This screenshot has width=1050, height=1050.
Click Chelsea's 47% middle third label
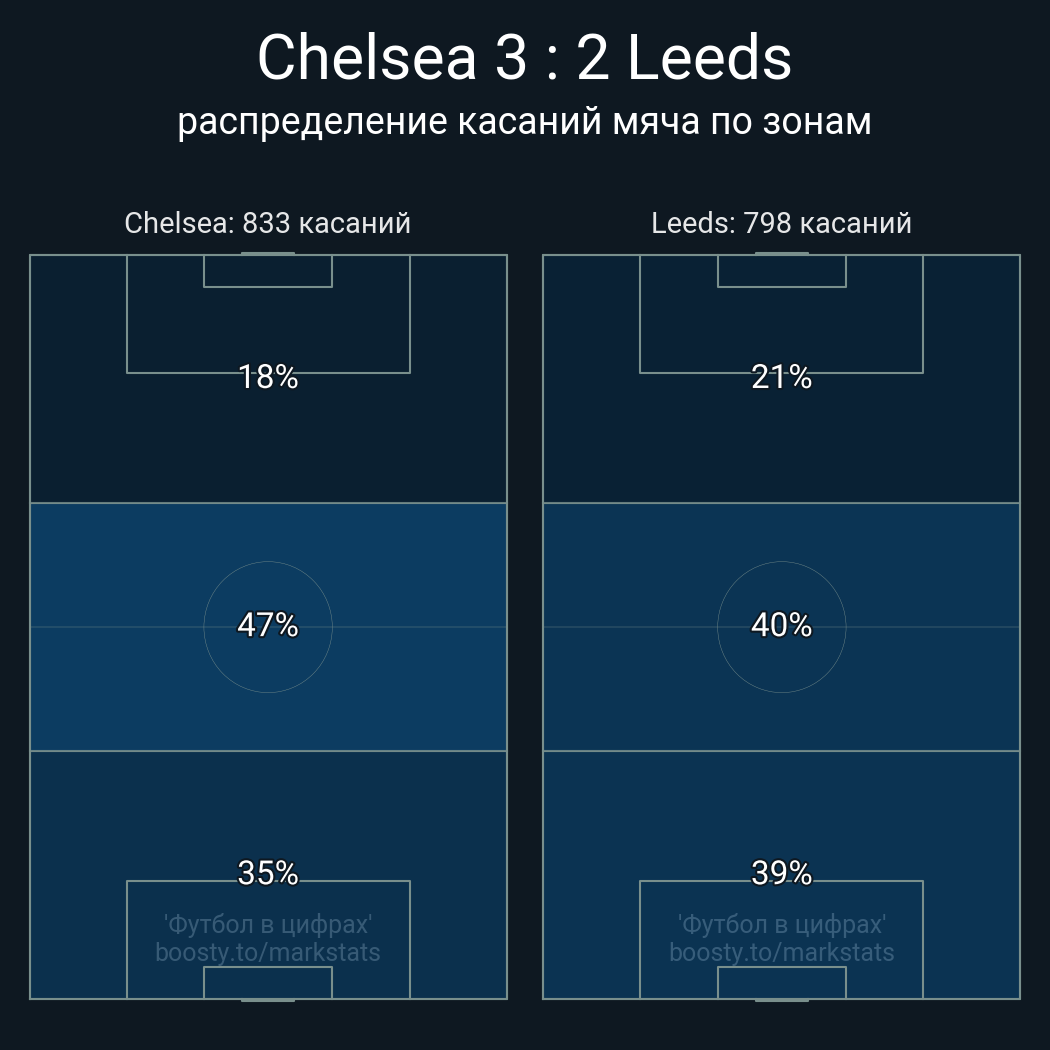click(268, 625)
